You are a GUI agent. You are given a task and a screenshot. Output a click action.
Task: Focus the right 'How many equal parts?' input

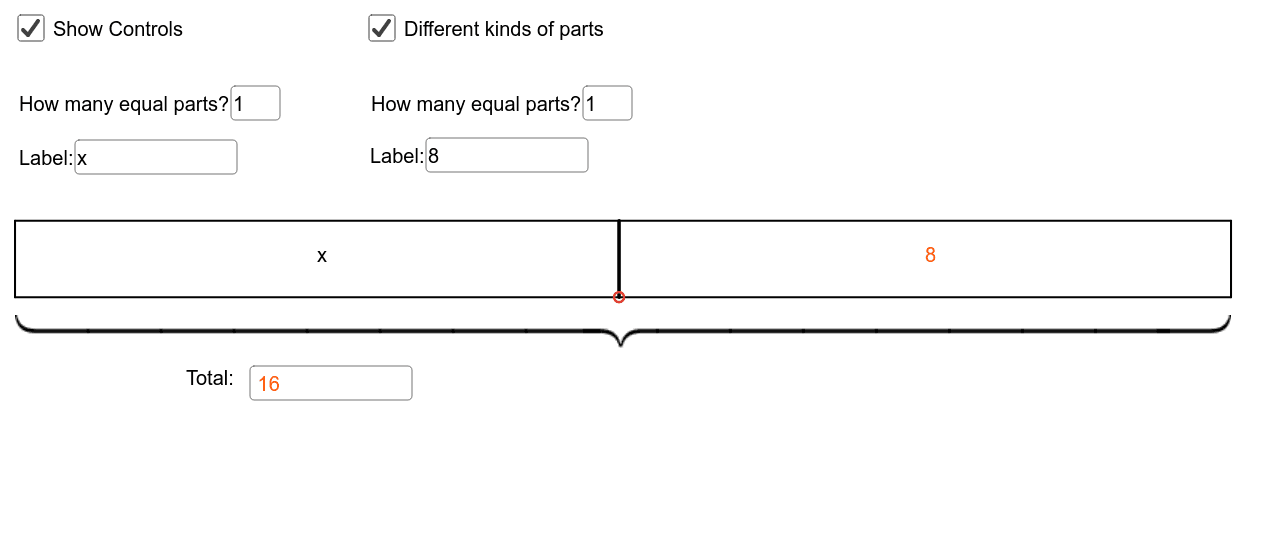point(608,103)
